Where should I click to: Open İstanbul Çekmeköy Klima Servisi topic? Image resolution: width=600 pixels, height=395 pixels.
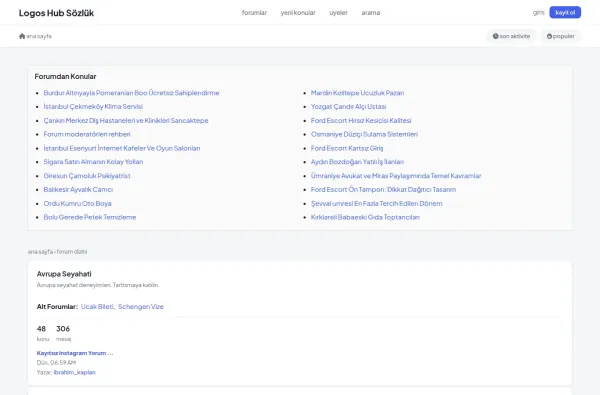(93, 106)
